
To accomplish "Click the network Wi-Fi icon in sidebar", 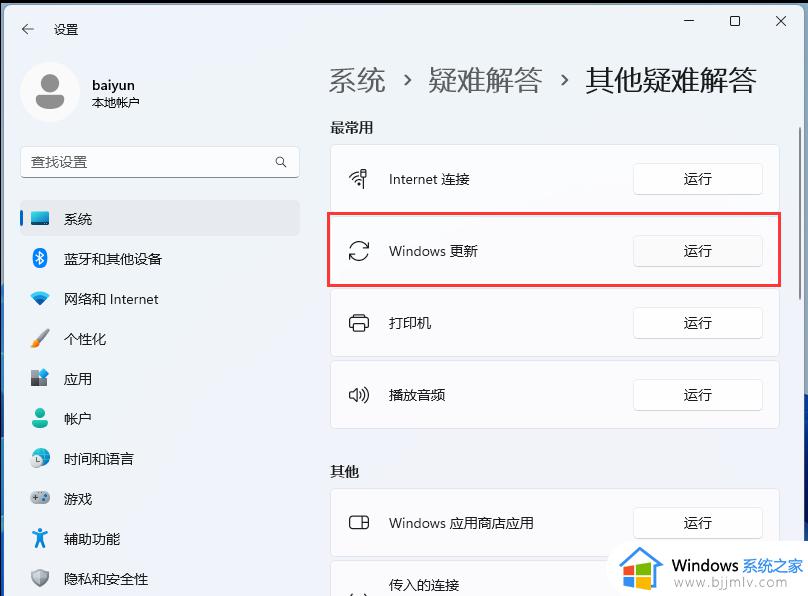I will (40, 298).
